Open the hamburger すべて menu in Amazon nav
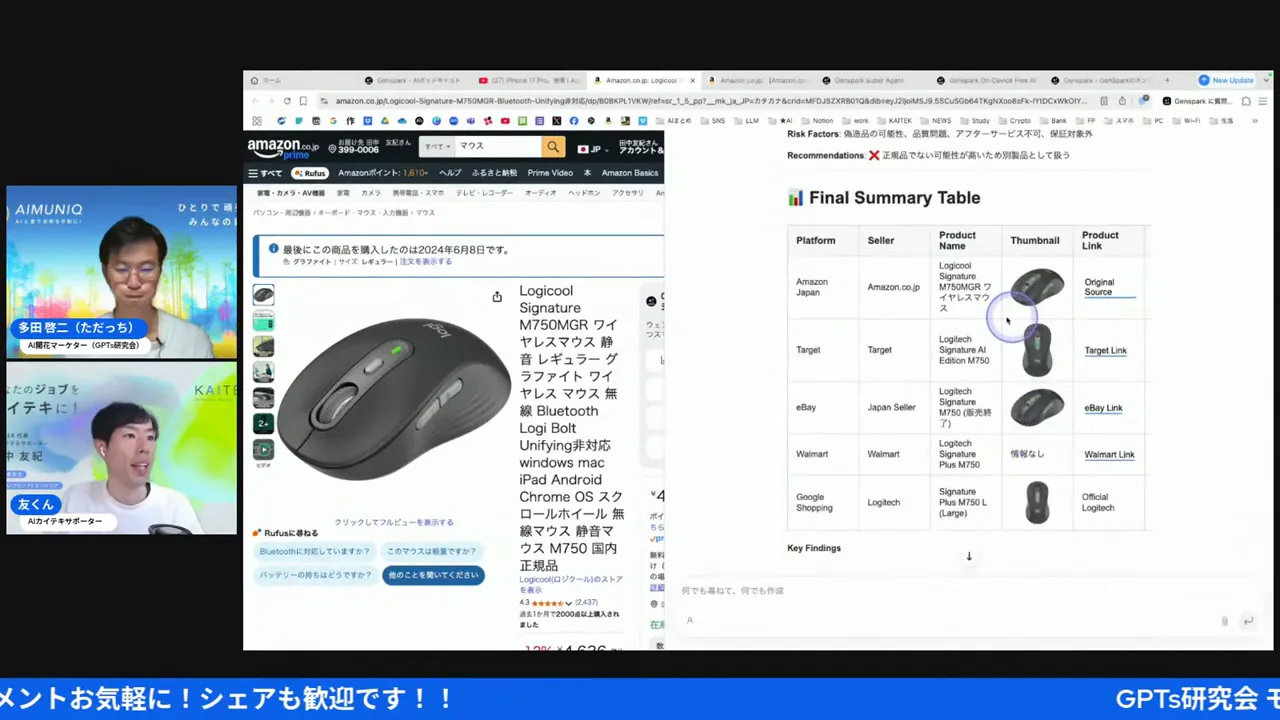The width and height of the screenshot is (1280, 720). (265, 173)
